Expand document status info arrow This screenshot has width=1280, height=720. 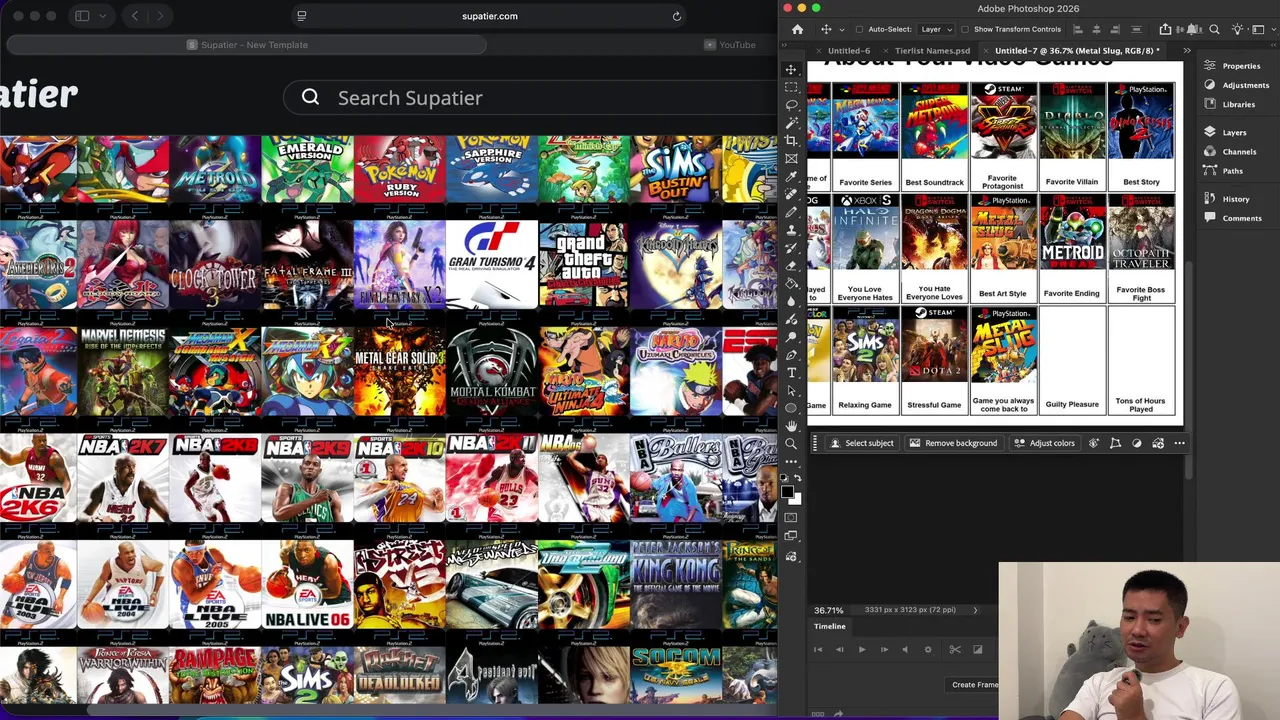coord(975,610)
